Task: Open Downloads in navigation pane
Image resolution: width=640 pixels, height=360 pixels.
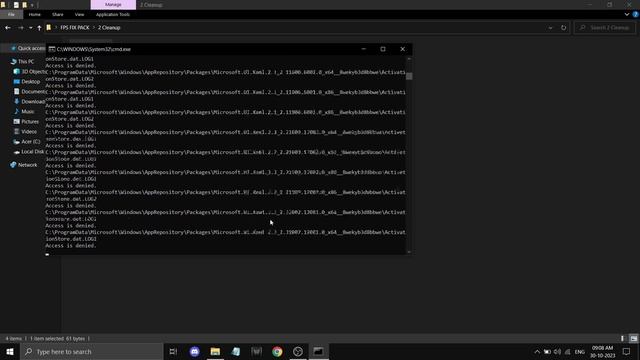Action: pyautogui.click(x=30, y=101)
